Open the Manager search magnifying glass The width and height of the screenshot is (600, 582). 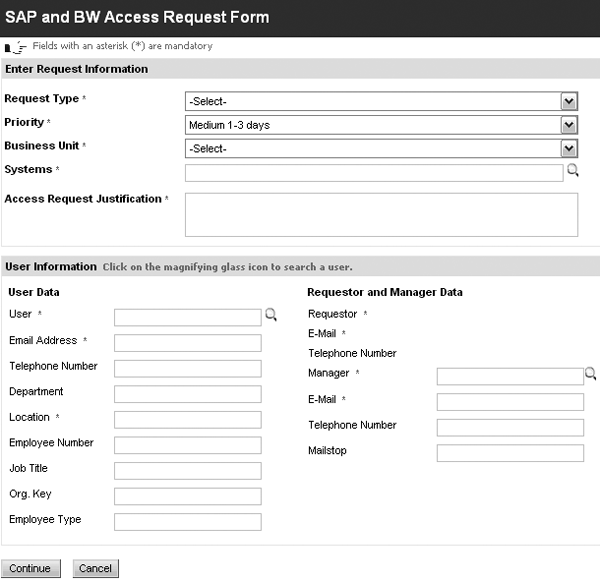click(590, 374)
